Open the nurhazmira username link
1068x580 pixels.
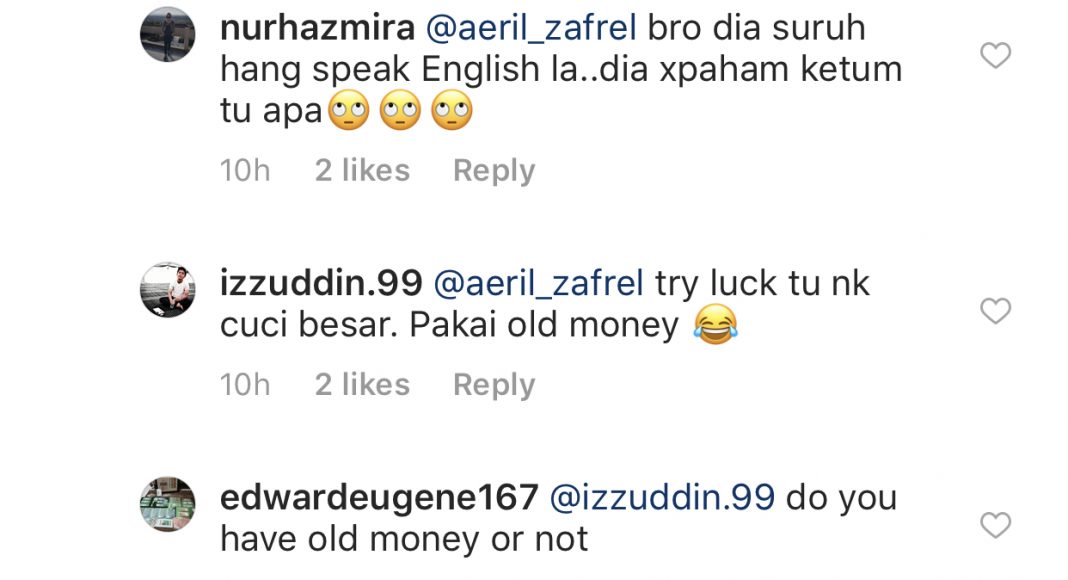pyautogui.click(x=317, y=29)
